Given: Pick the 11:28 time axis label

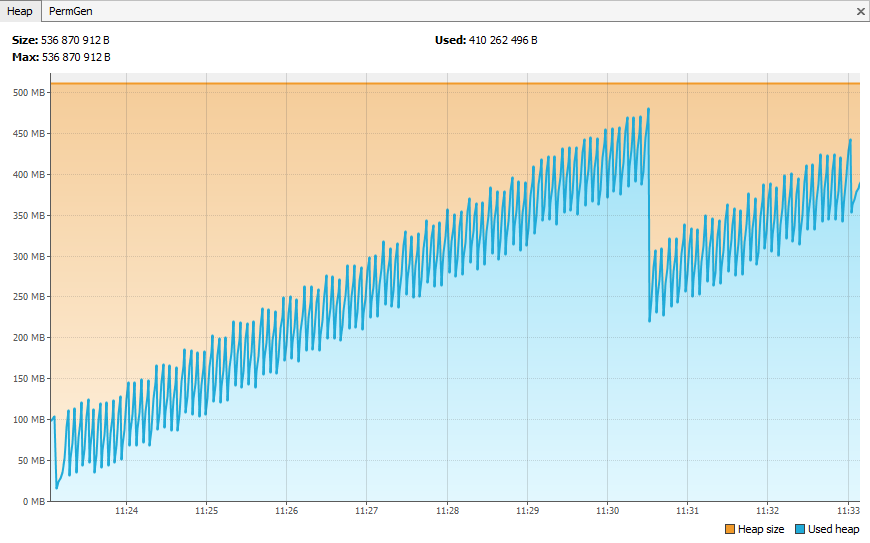Looking at the screenshot, I should point(447,510).
